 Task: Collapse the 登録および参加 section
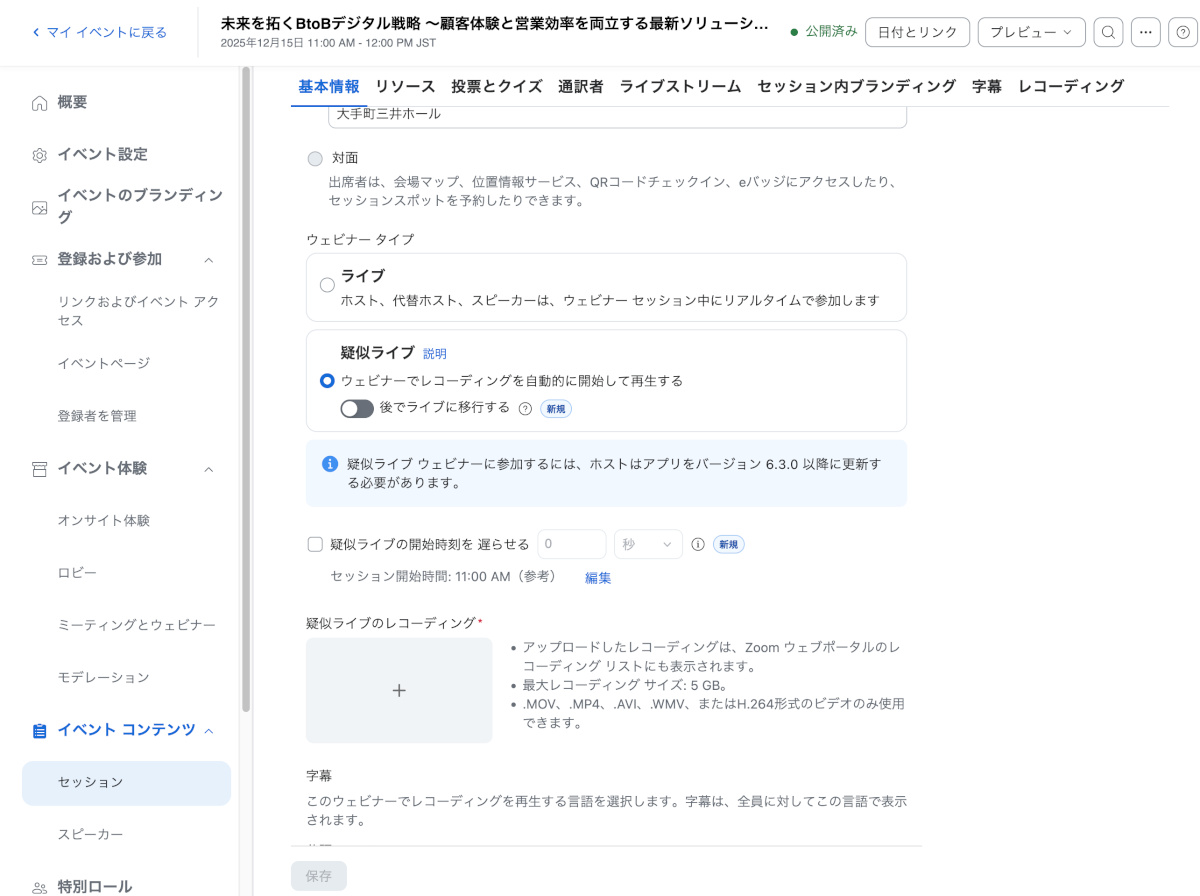tap(209, 260)
